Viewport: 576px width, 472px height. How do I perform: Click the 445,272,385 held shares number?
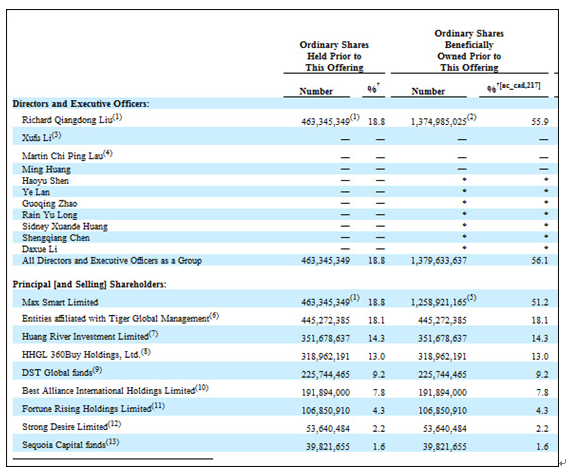tap(325, 320)
